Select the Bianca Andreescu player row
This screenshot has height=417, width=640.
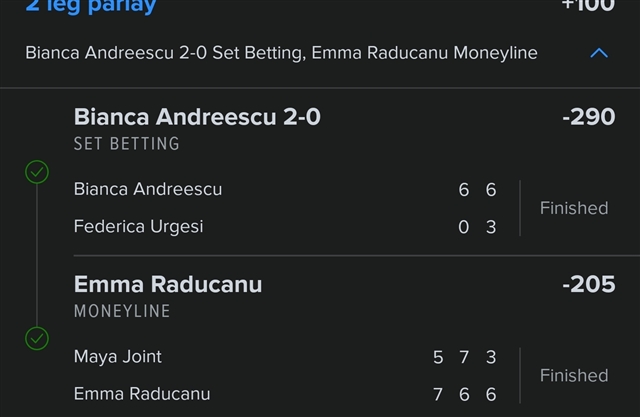point(285,189)
